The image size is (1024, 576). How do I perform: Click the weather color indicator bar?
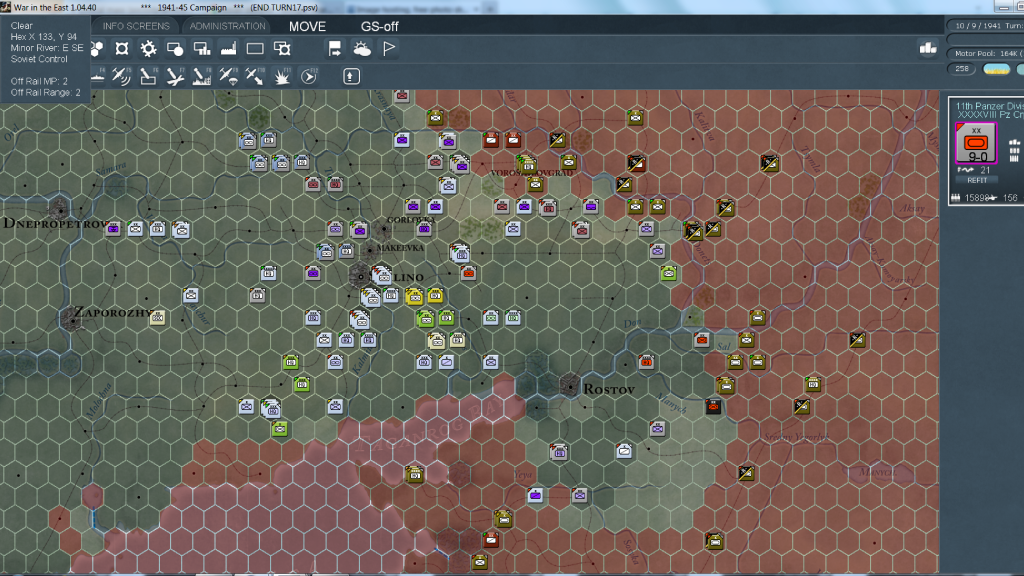point(997,69)
